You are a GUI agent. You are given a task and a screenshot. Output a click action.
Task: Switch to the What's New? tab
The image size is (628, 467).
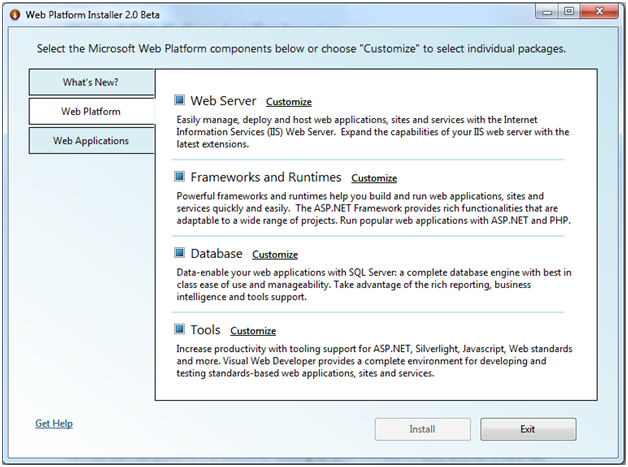[x=92, y=82]
